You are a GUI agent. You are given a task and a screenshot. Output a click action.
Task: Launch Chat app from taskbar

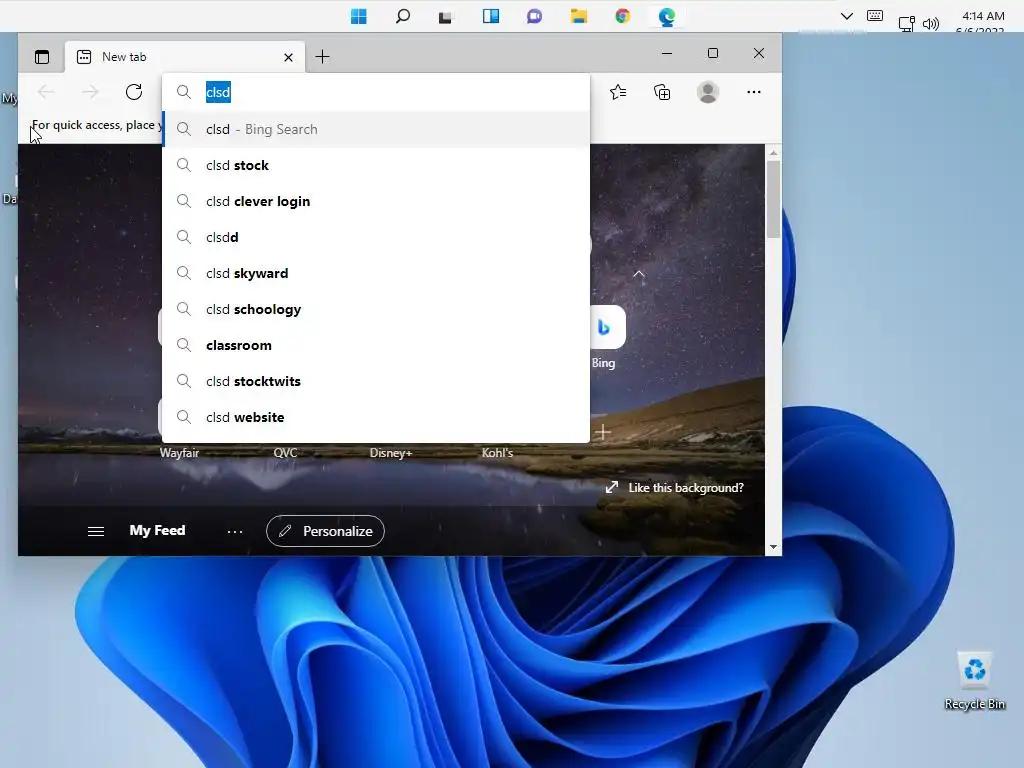[534, 16]
